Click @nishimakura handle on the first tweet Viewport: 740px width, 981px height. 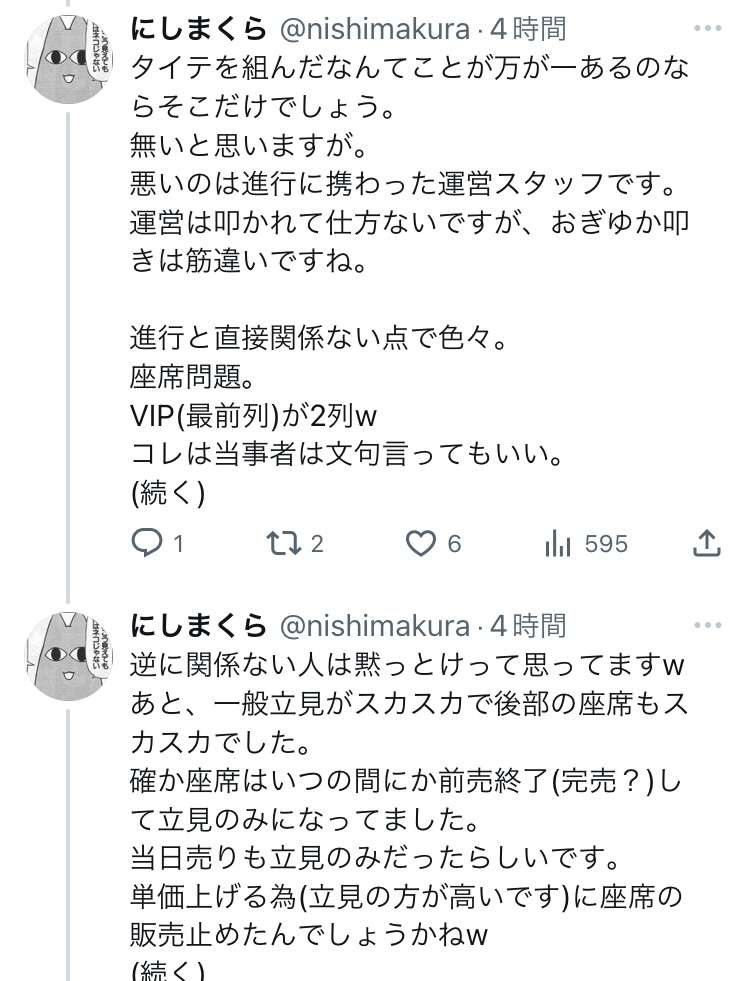(373, 28)
